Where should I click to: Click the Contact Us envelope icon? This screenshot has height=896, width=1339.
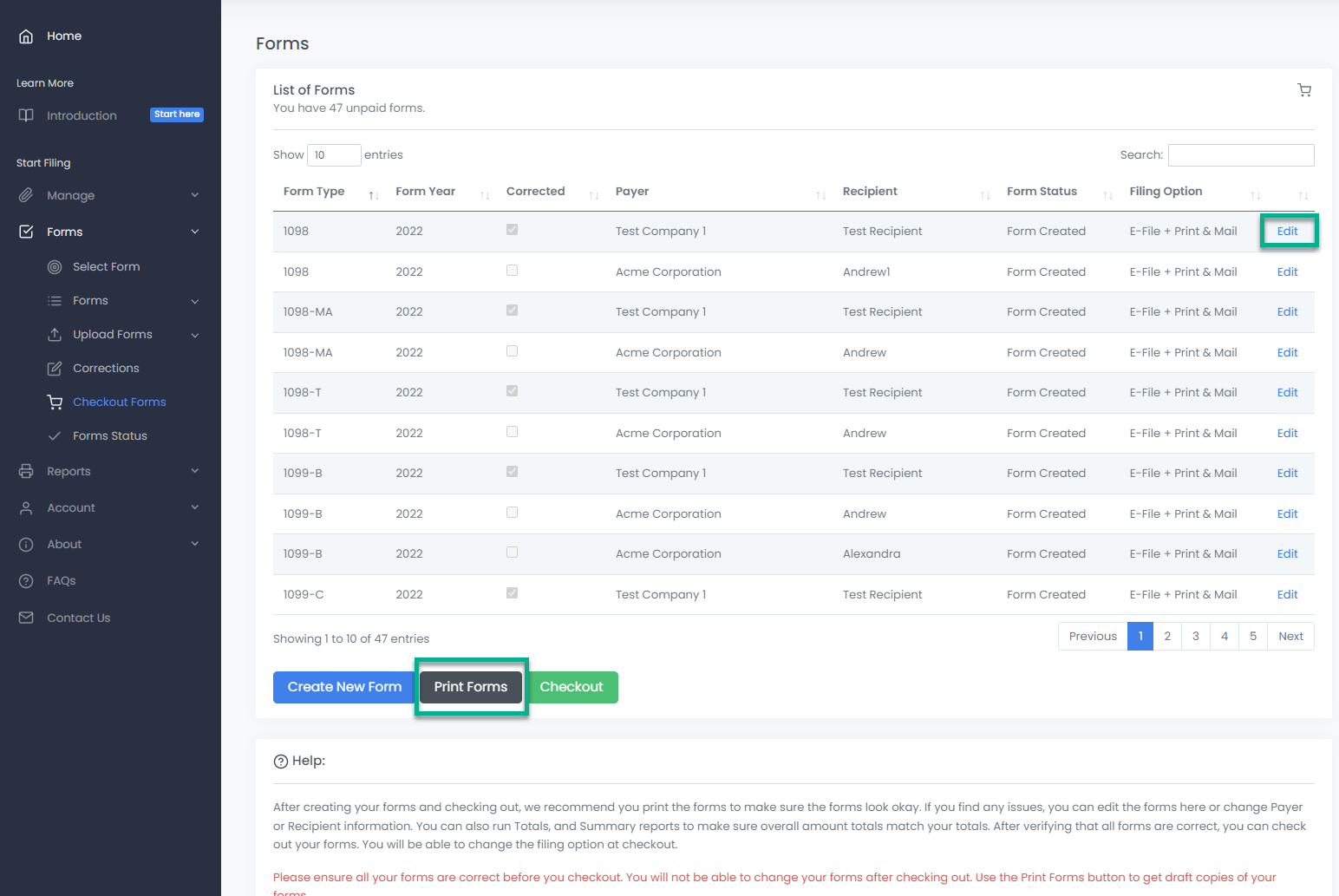coord(26,618)
